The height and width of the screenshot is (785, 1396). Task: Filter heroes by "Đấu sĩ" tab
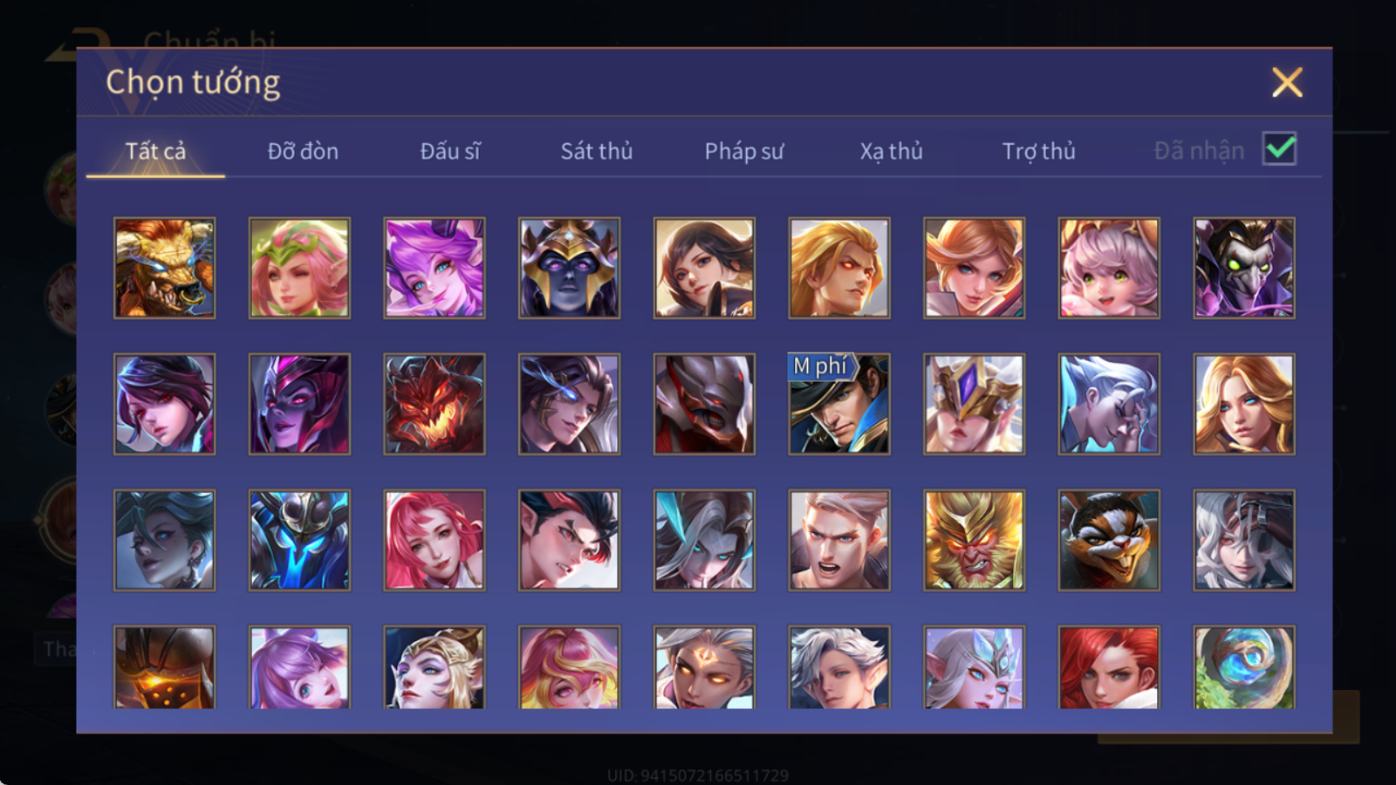click(450, 151)
